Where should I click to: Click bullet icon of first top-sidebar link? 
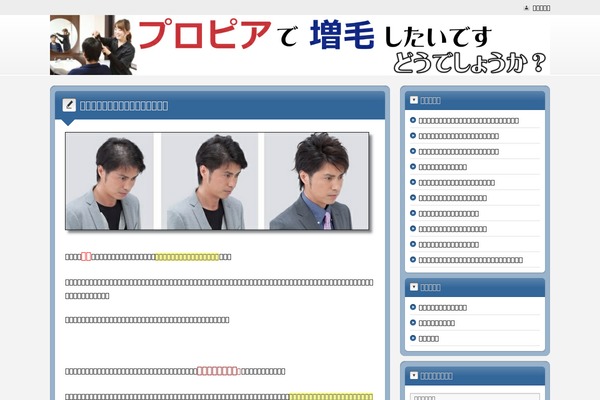[x=413, y=120]
